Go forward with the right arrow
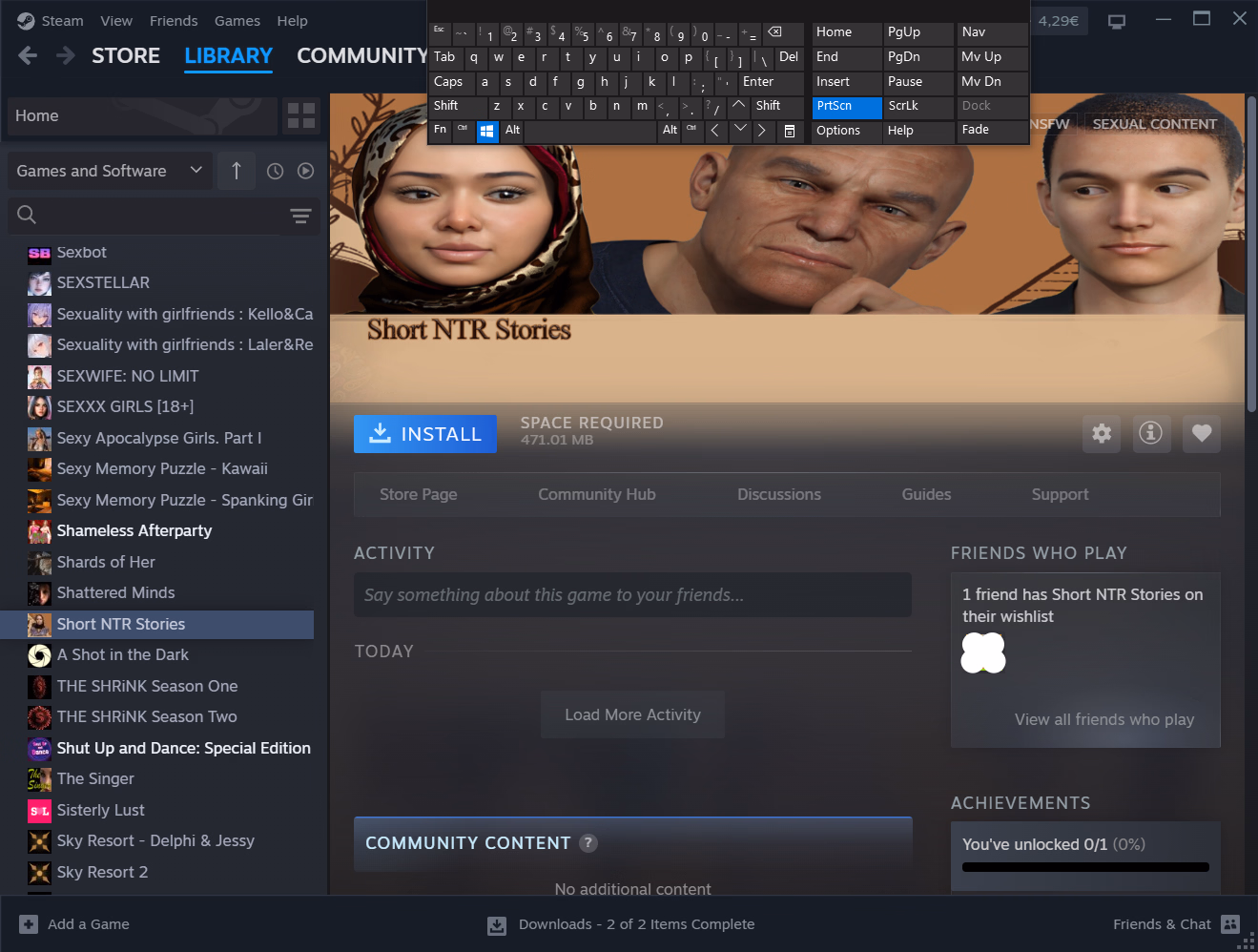Image resolution: width=1258 pixels, height=952 pixels. coord(65,56)
